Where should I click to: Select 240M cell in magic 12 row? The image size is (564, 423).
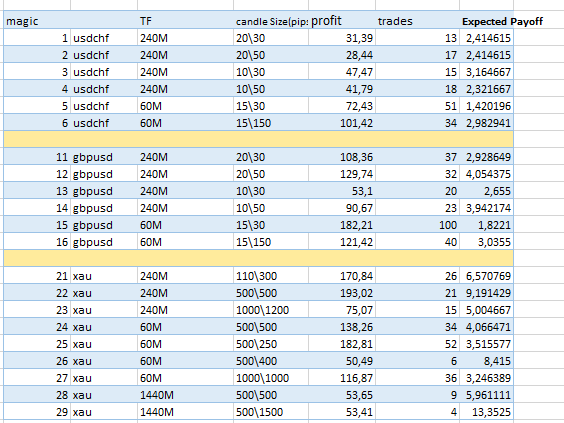click(x=185, y=174)
